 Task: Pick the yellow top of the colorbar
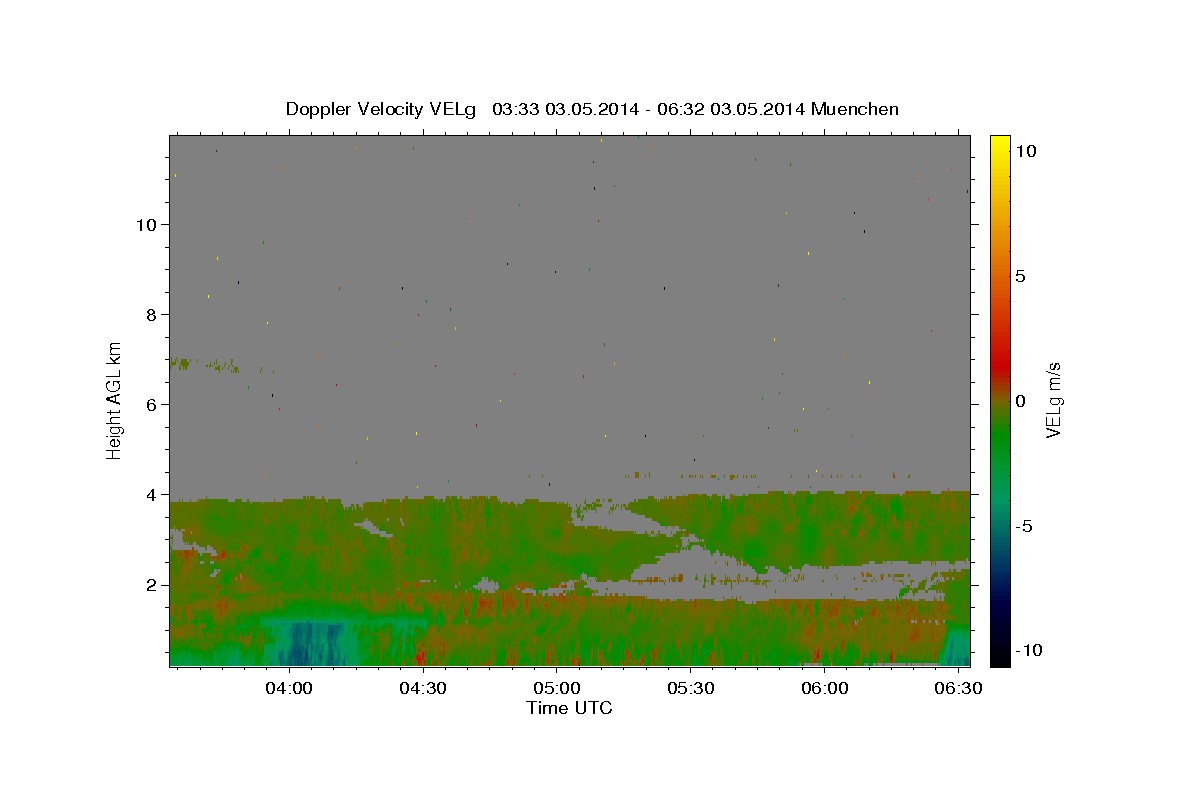click(x=1000, y=142)
